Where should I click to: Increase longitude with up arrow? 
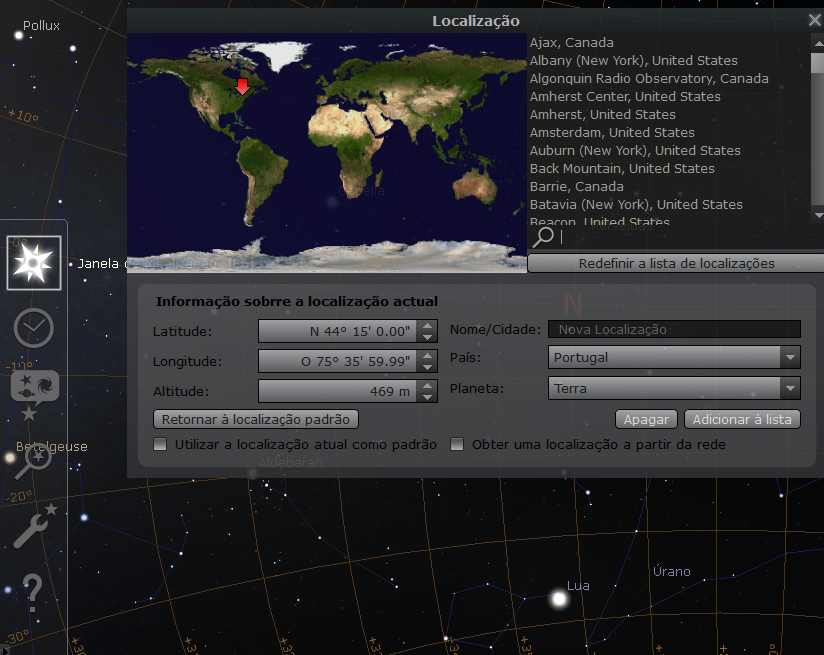pos(427,356)
